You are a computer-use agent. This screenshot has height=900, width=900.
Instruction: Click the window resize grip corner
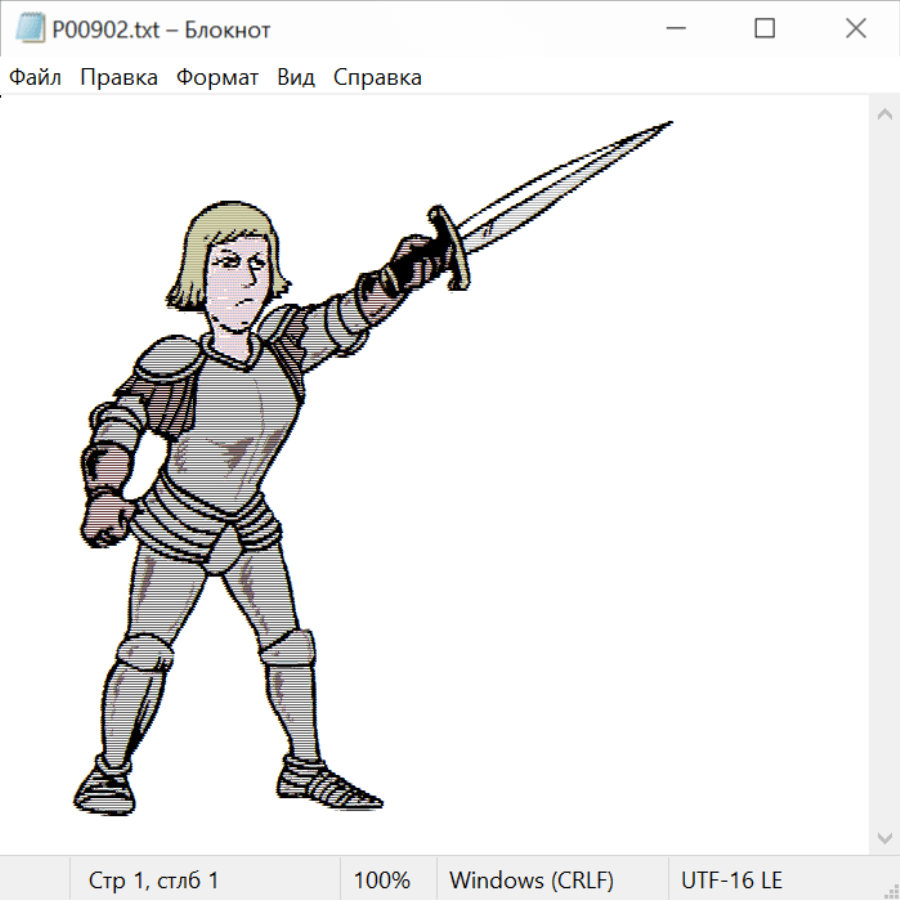(890, 890)
